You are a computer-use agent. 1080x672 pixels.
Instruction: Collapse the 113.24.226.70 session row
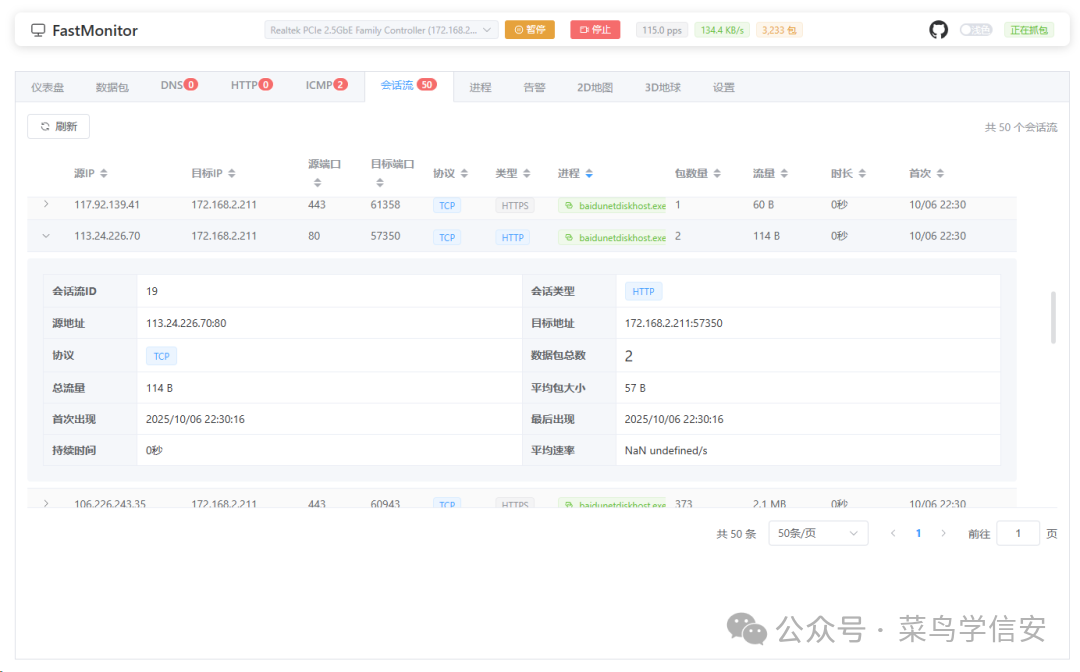click(45, 237)
